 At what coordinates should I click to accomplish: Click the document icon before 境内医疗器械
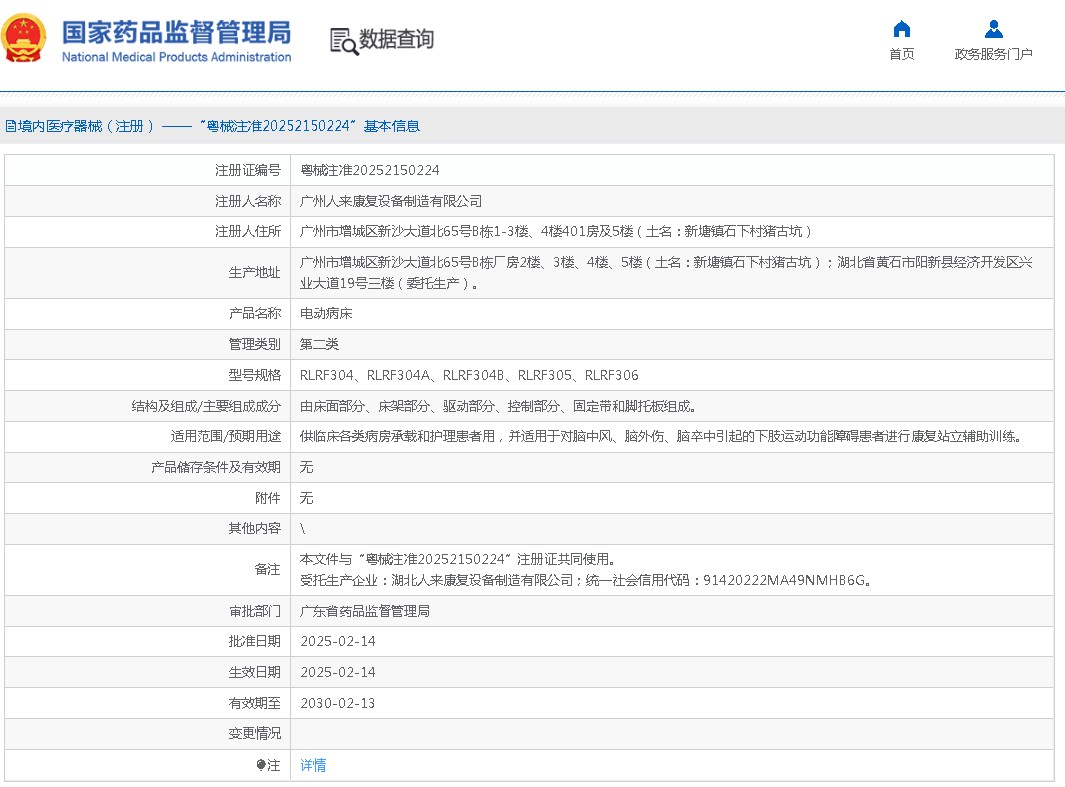click(x=10, y=126)
